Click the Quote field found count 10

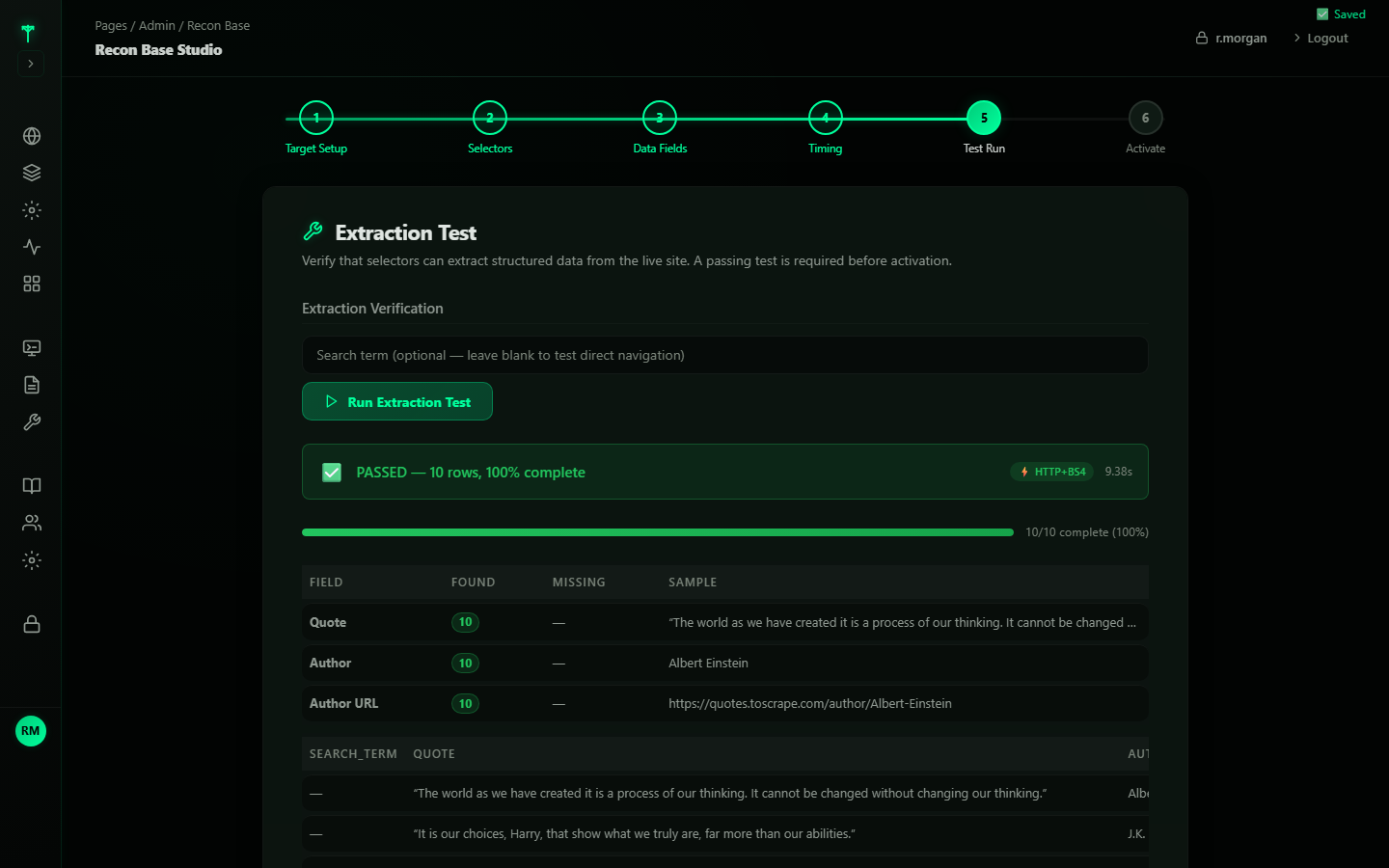pyautogui.click(x=466, y=622)
